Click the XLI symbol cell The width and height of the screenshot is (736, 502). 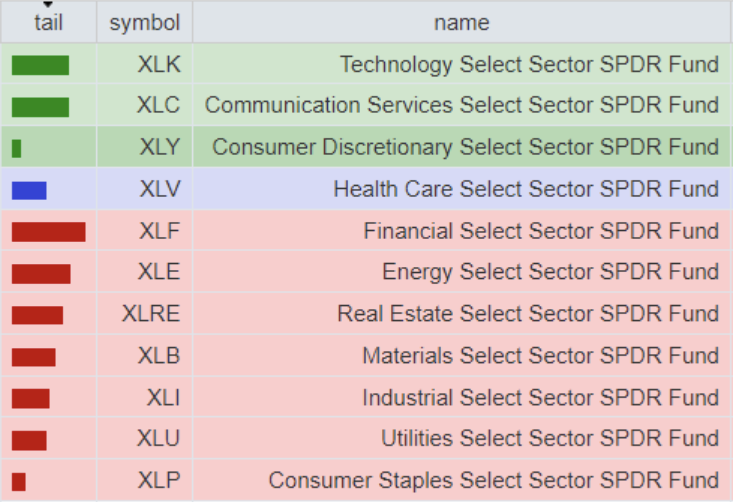(162, 398)
